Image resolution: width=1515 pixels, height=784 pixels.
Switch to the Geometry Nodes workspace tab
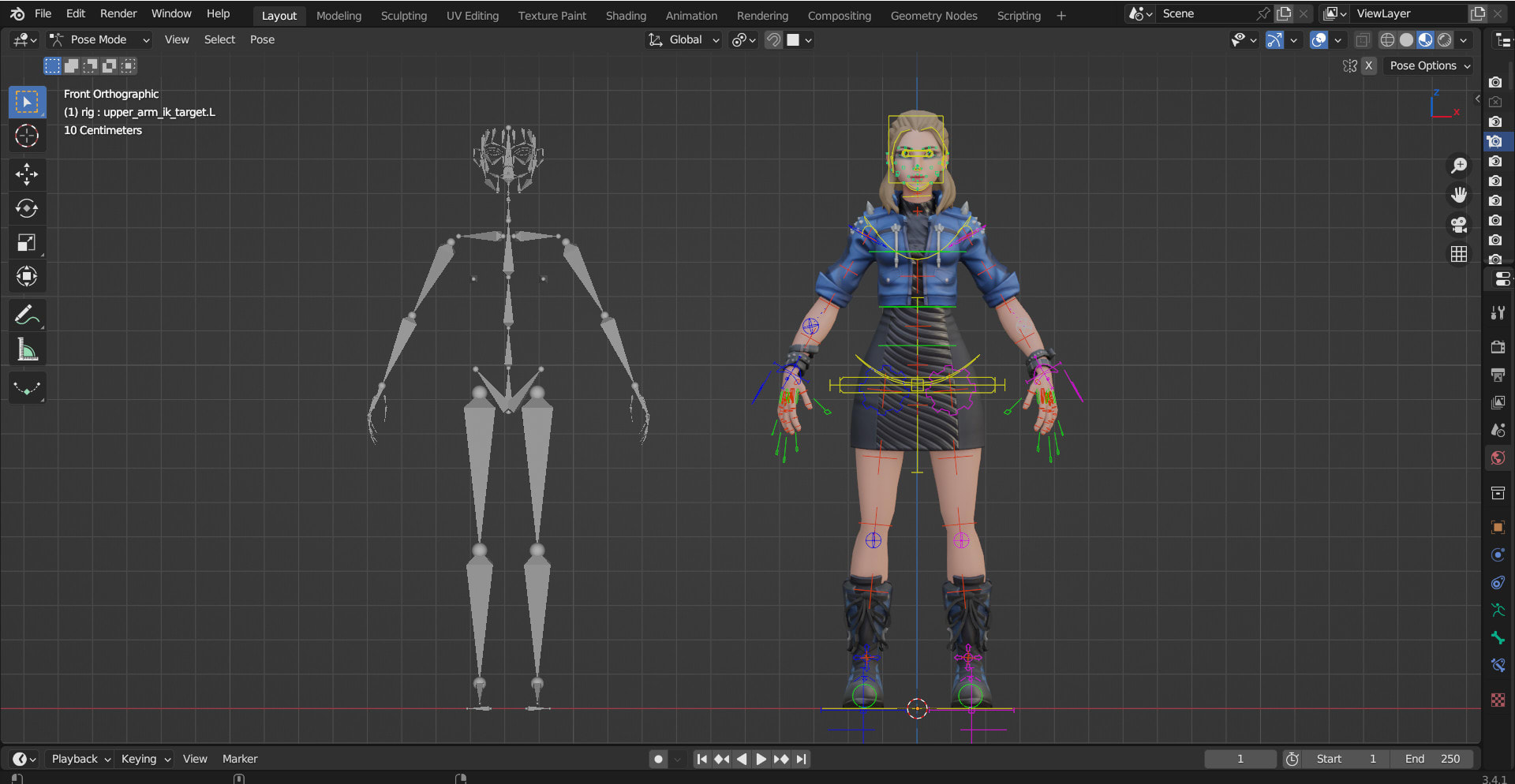(x=933, y=16)
